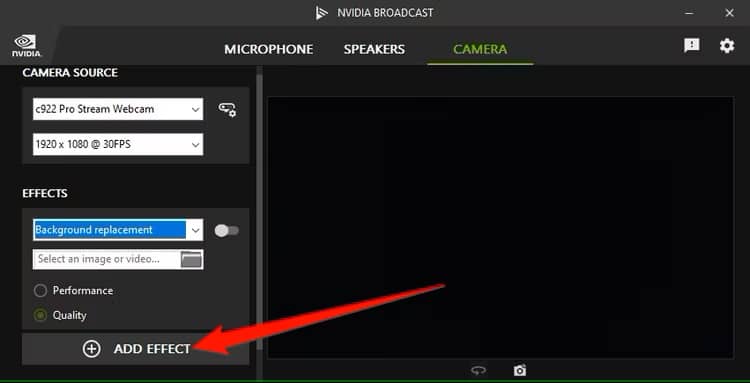Click the ADD EFFECT button
The image size is (750, 383).
[135, 349]
